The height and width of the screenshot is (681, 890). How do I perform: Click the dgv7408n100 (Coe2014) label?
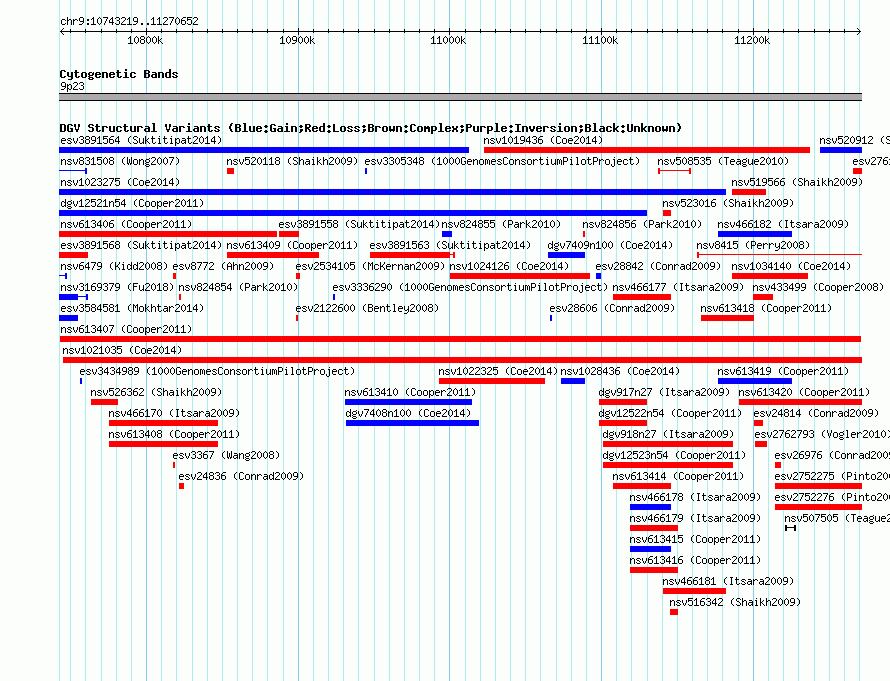408,413
